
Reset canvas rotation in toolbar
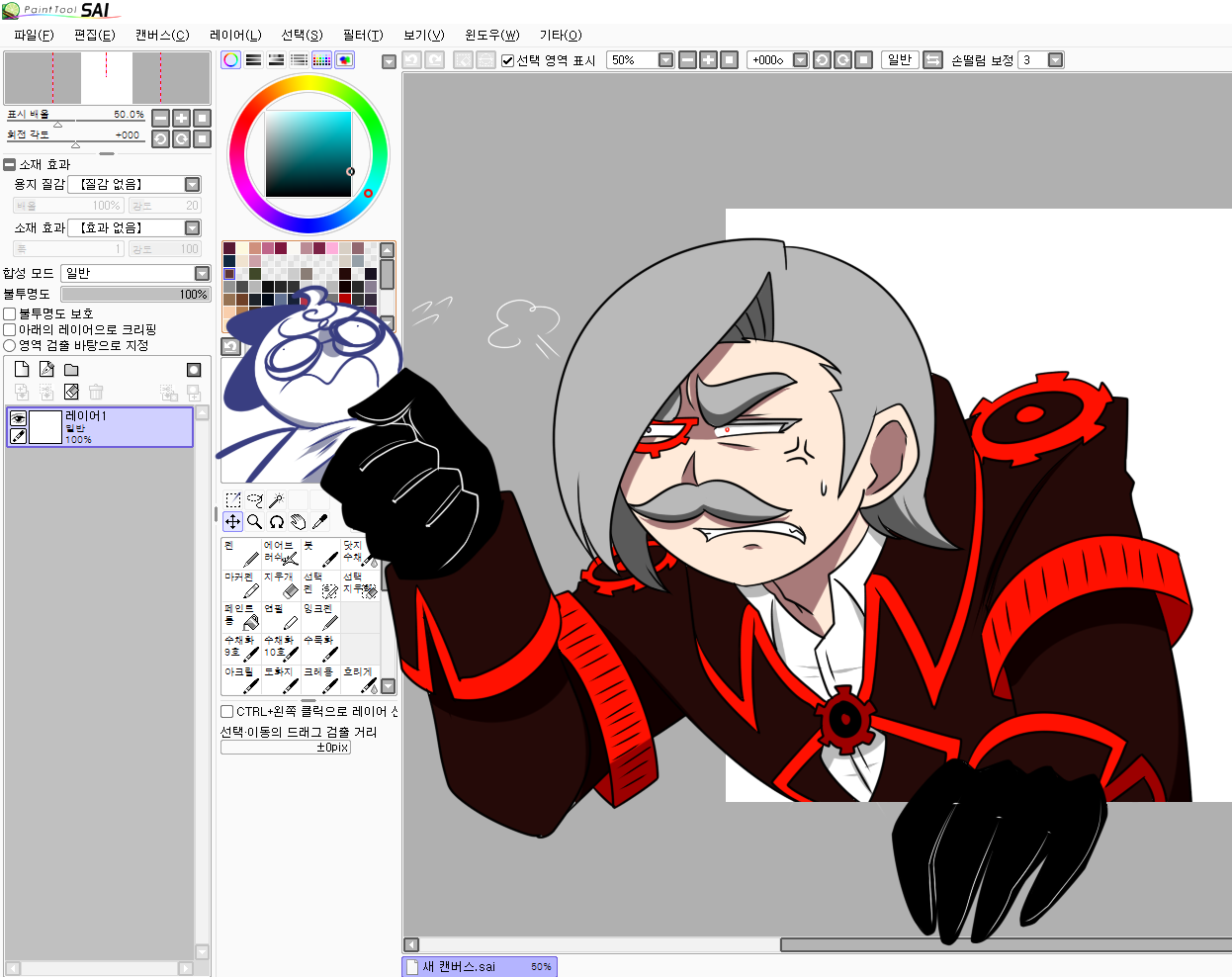click(x=863, y=60)
